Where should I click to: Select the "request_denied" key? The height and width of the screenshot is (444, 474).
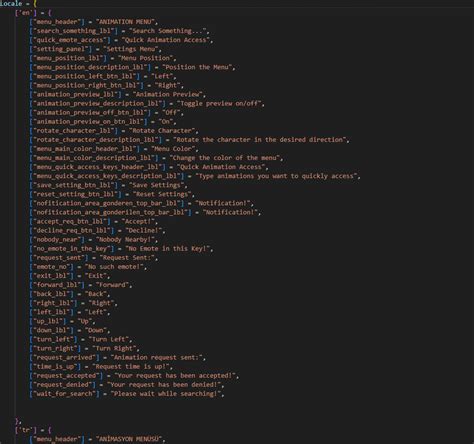pyautogui.click(x=64, y=385)
